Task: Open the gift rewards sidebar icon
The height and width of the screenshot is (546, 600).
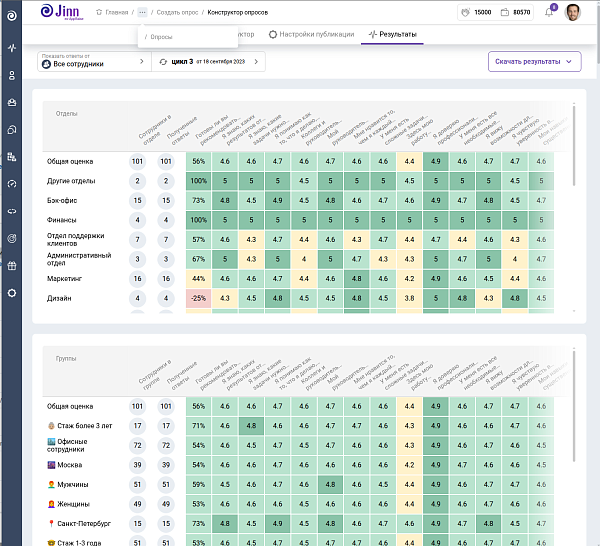Action: coord(11,266)
